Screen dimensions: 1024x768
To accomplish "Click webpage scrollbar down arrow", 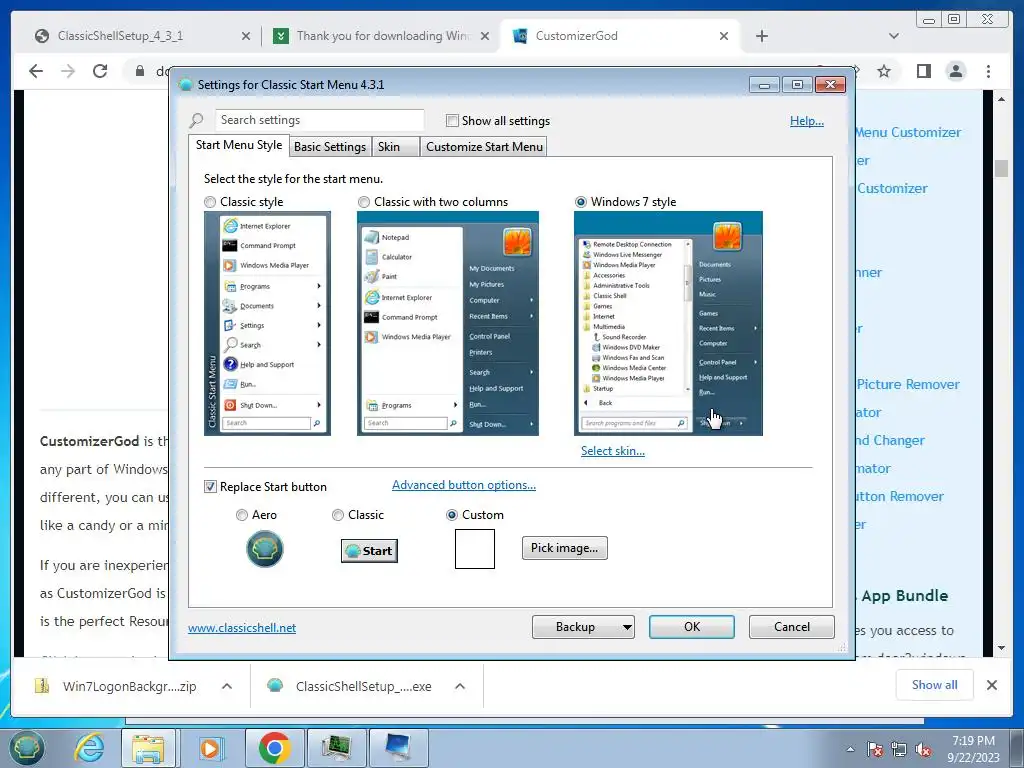I will (1001, 648).
